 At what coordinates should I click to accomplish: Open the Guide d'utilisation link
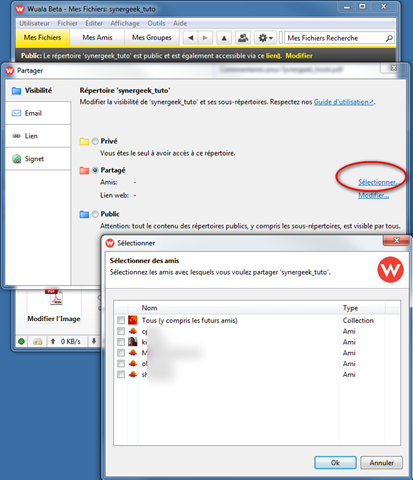click(344, 102)
